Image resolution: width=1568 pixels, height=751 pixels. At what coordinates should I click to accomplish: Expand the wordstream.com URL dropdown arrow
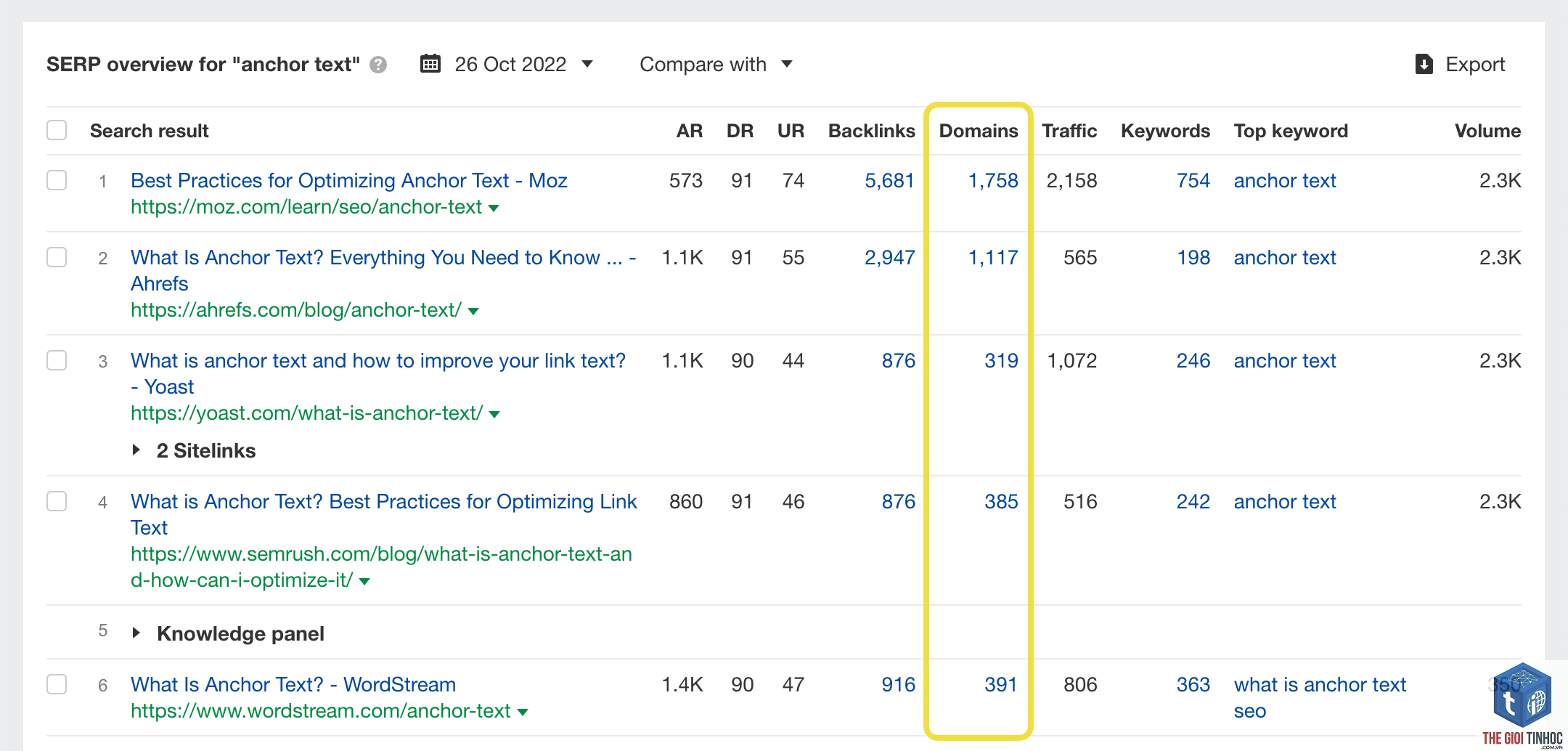click(523, 713)
